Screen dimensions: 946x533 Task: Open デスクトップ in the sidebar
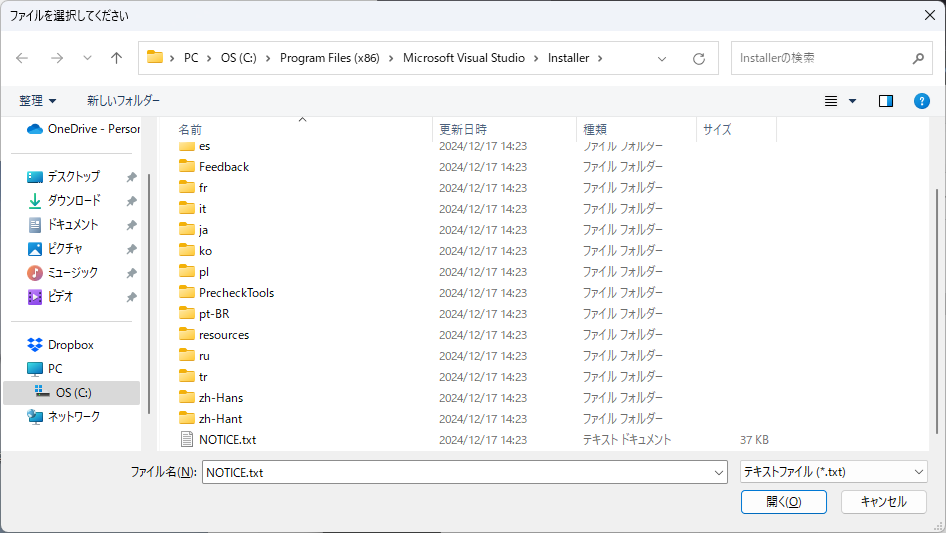point(74,176)
